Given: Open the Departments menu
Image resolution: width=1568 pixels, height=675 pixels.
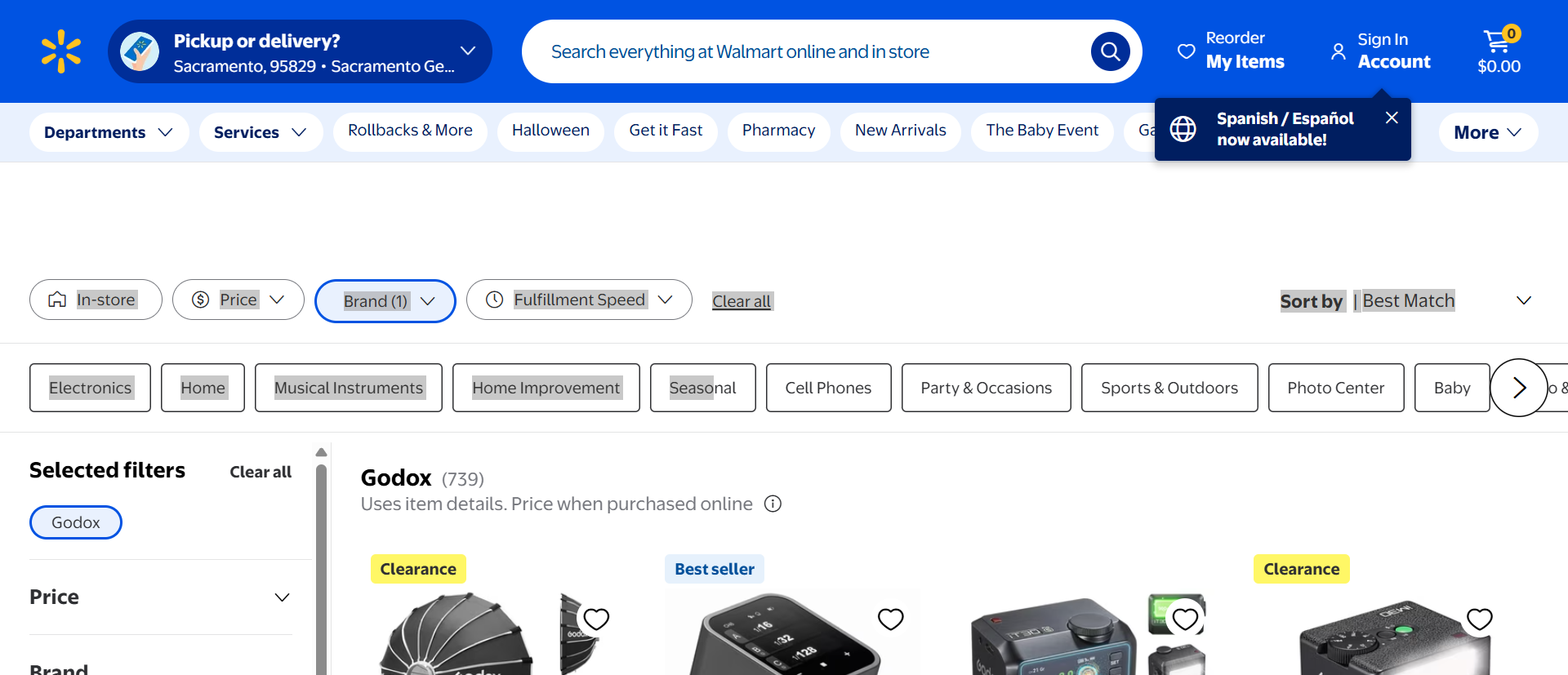Looking at the screenshot, I should 109,132.
